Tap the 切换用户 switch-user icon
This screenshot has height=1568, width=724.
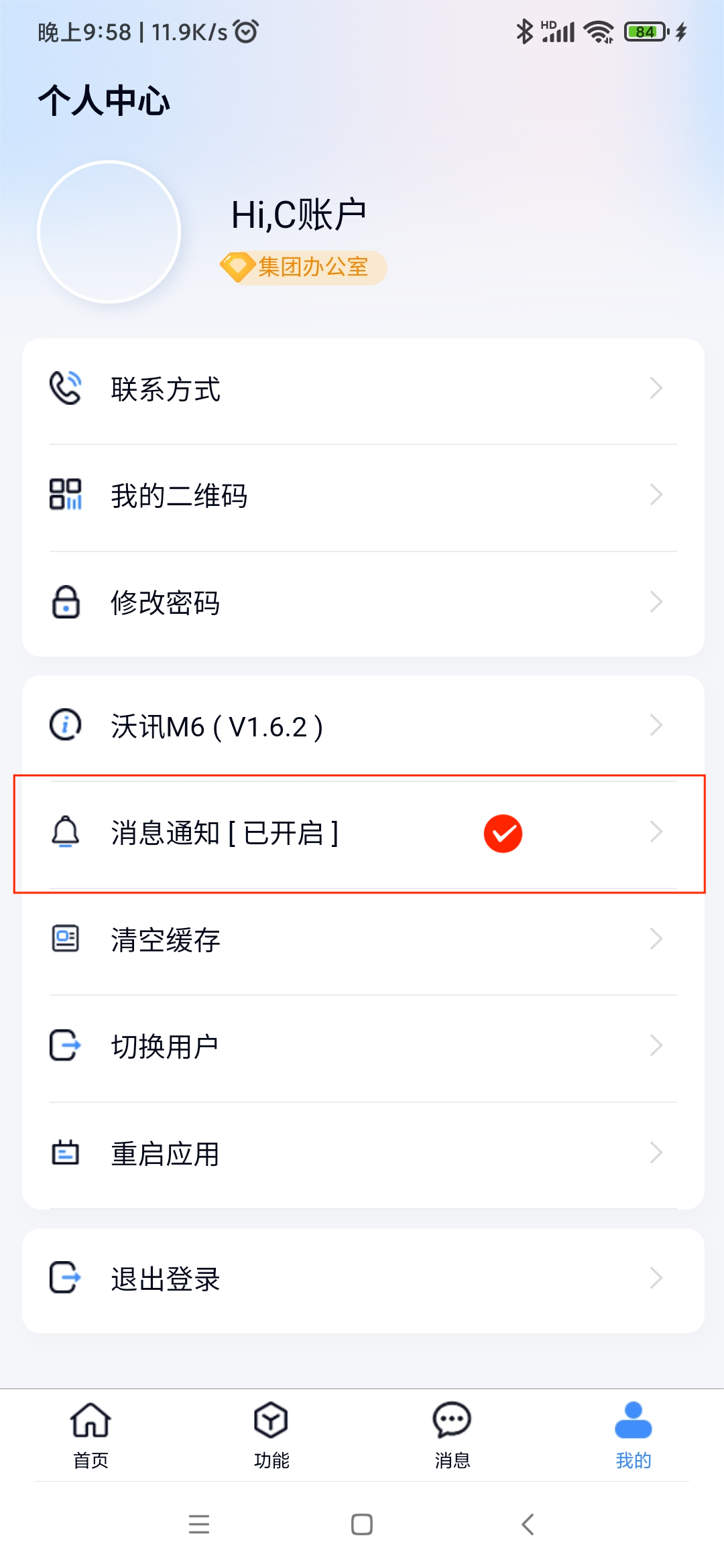[x=66, y=1045]
